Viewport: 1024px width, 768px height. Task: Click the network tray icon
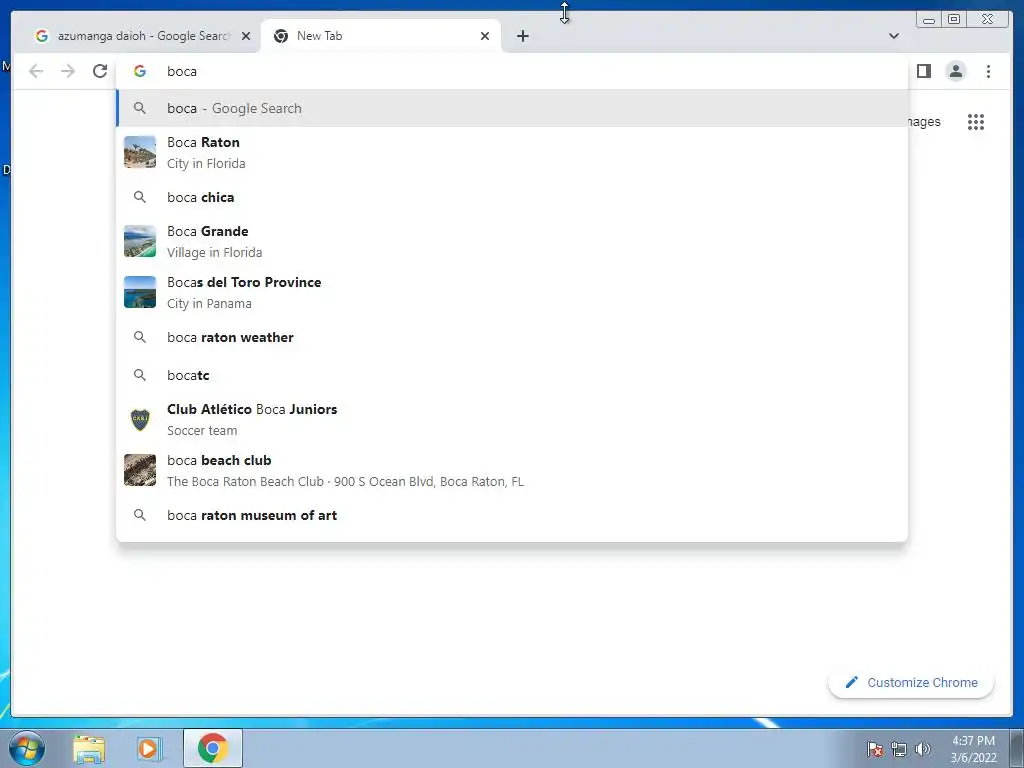pyautogui.click(x=899, y=749)
